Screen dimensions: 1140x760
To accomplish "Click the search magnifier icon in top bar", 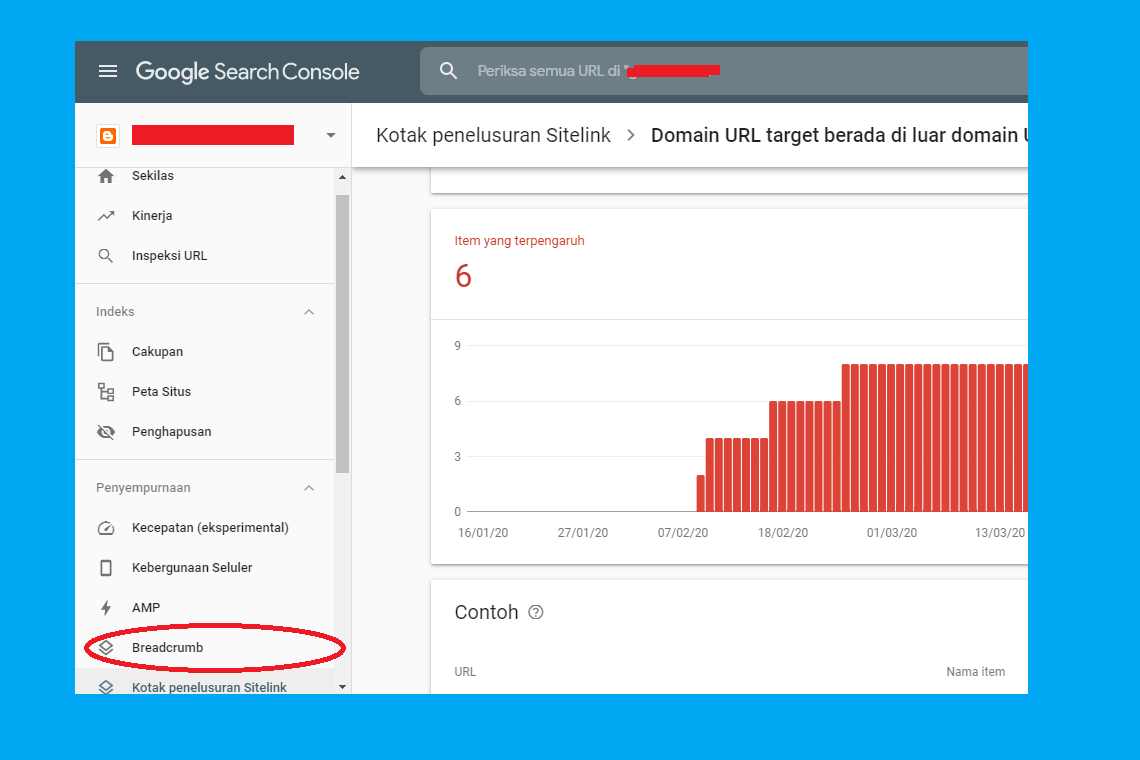I will click(449, 71).
